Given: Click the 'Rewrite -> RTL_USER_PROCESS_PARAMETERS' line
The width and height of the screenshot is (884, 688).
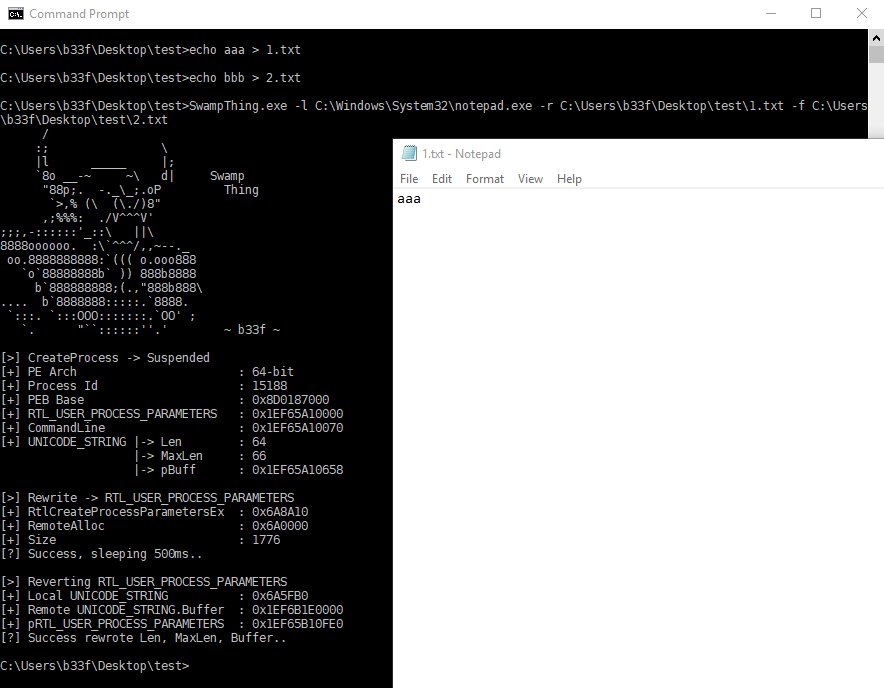Looking at the screenshot, I should [147, 497].
